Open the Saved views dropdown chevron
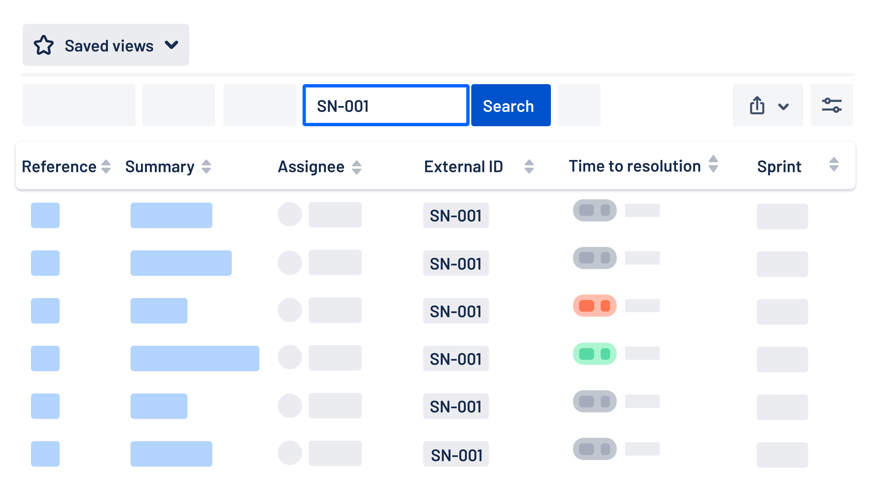This screenshot has width=871, height=496. [171, 45]
